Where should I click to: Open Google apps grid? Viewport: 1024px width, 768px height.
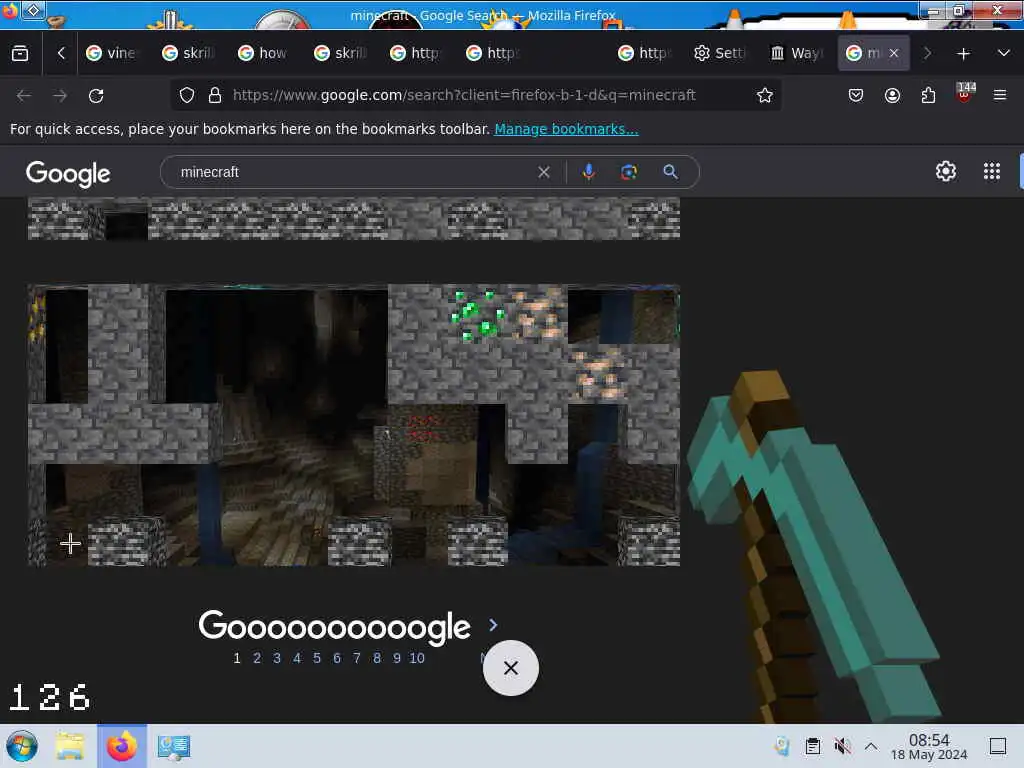coord(992,171)
